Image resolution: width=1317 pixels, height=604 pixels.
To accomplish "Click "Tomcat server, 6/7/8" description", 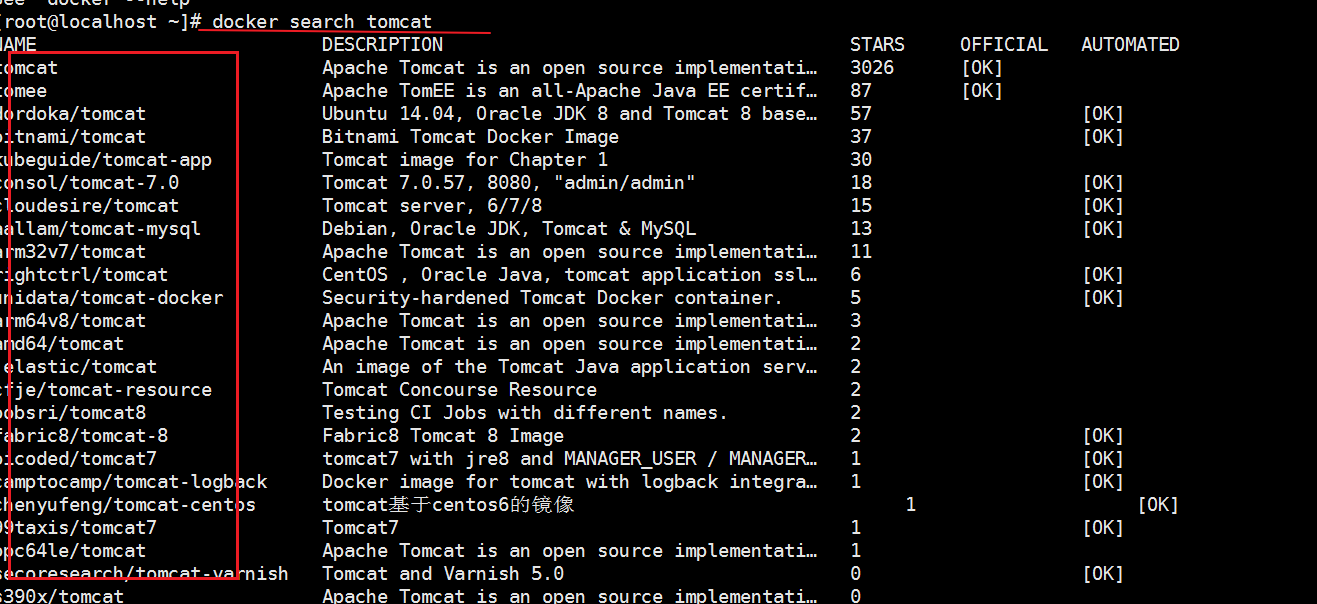I will (432, 206).
